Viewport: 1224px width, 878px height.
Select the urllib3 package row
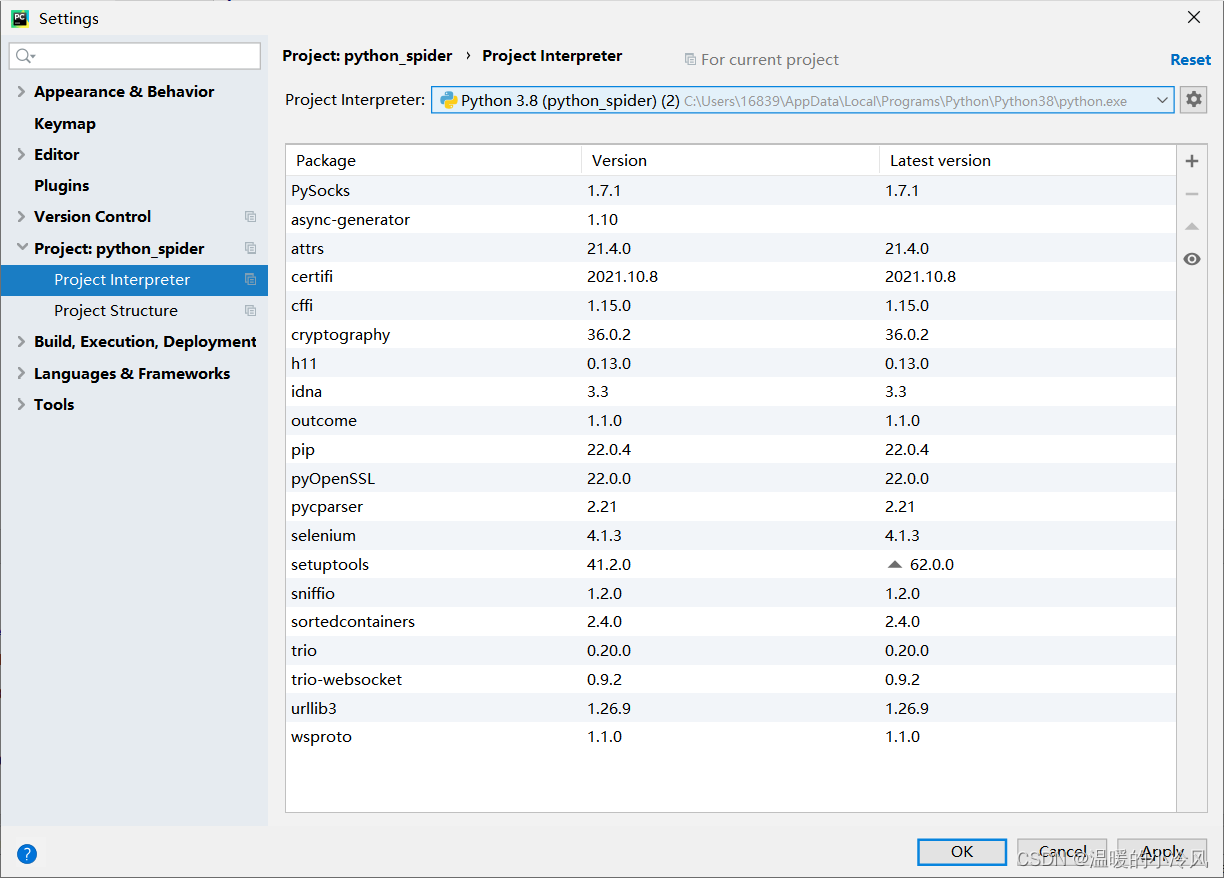[731, 709]
